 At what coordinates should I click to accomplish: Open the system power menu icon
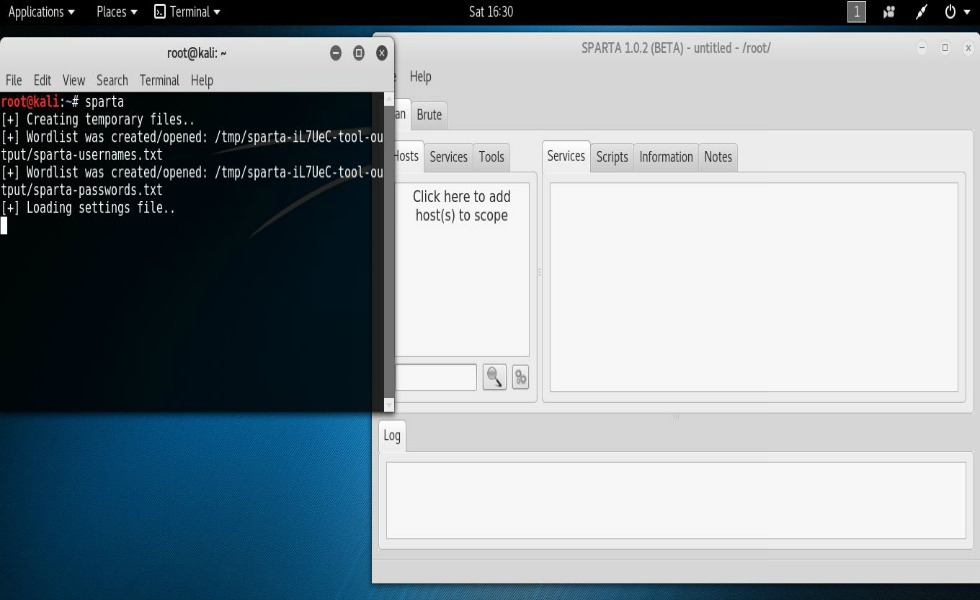pyautogui.click(x=950, y=12)
